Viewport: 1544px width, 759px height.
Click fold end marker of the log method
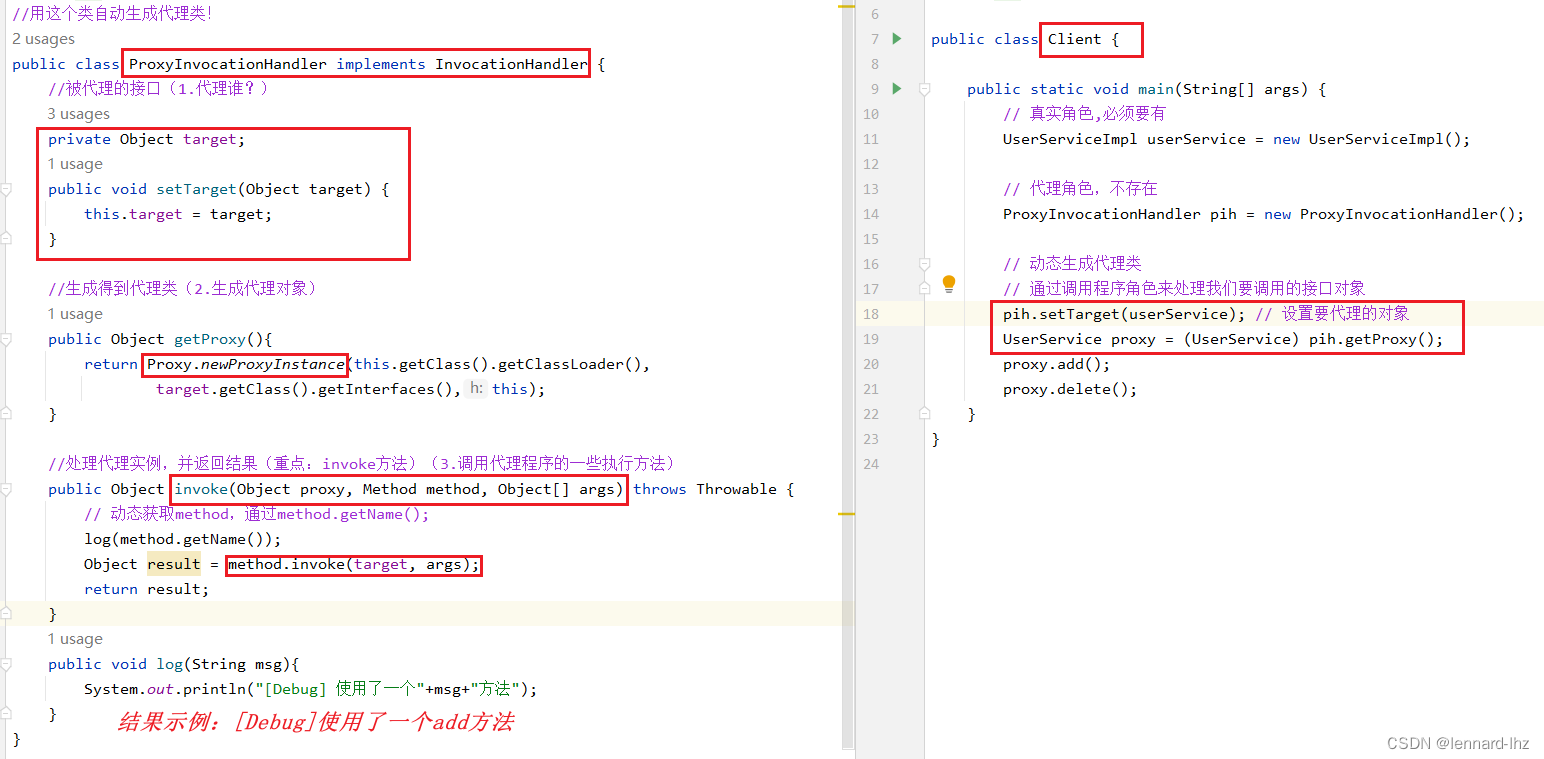6,714
